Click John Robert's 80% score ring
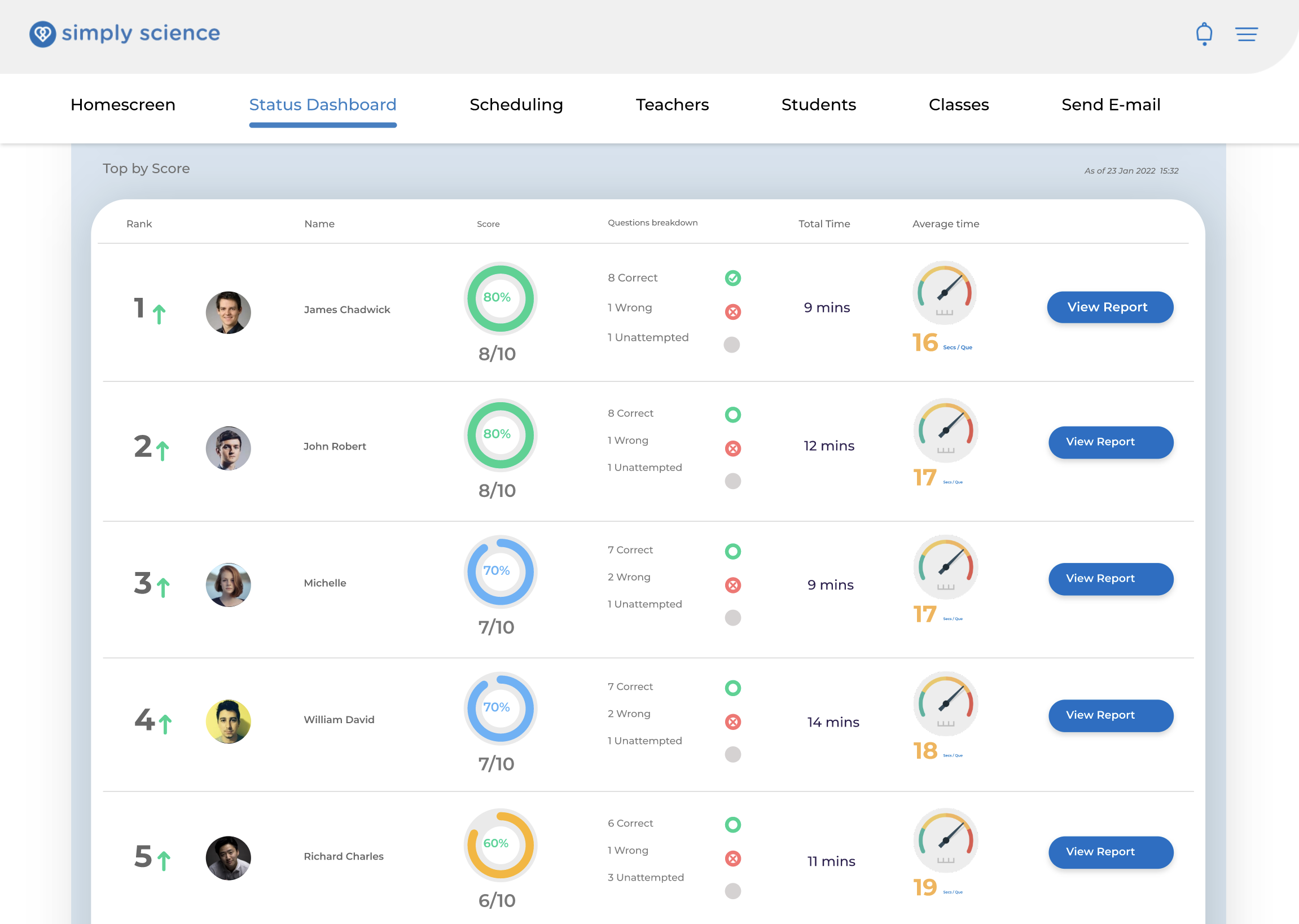 [500, 435]
